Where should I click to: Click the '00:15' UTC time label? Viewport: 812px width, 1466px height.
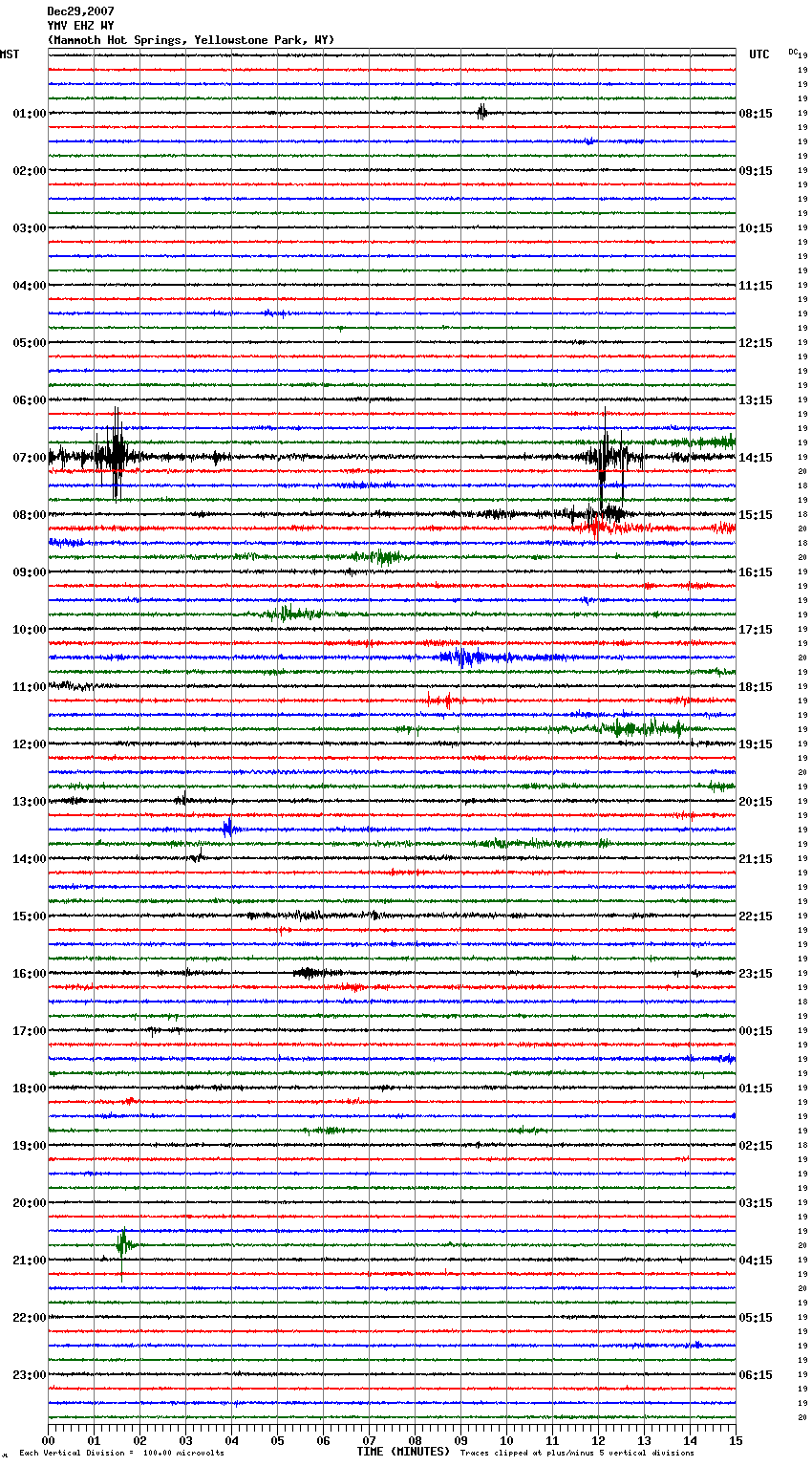point(756,1031)
